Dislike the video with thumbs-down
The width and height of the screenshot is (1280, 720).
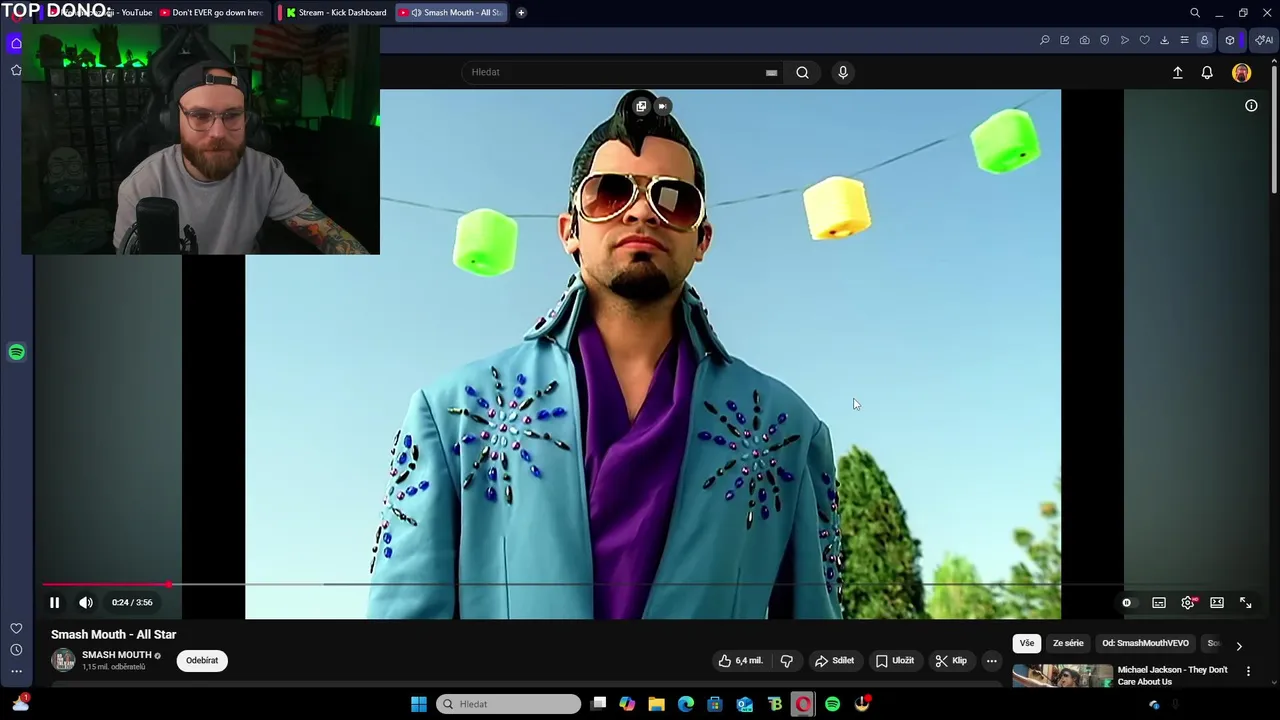coord(787,661)
